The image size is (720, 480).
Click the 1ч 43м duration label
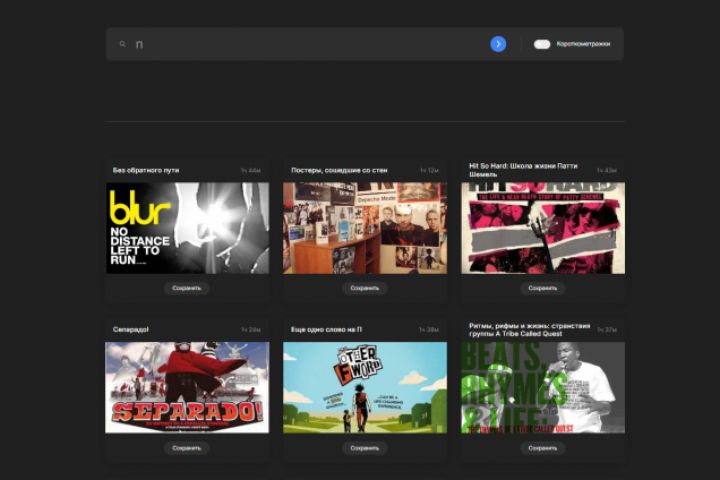(x=607, y=170)
